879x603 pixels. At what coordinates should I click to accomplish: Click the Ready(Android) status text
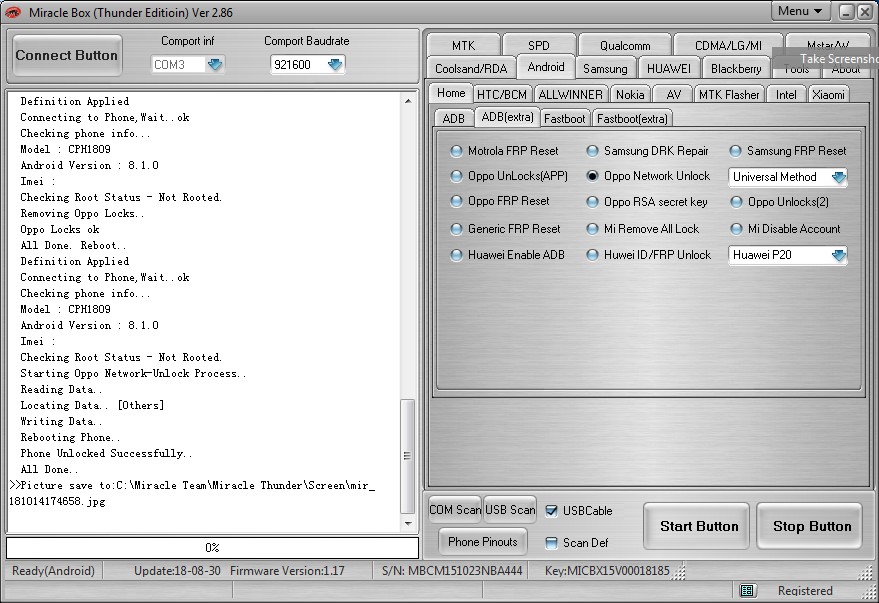(53, 571)
